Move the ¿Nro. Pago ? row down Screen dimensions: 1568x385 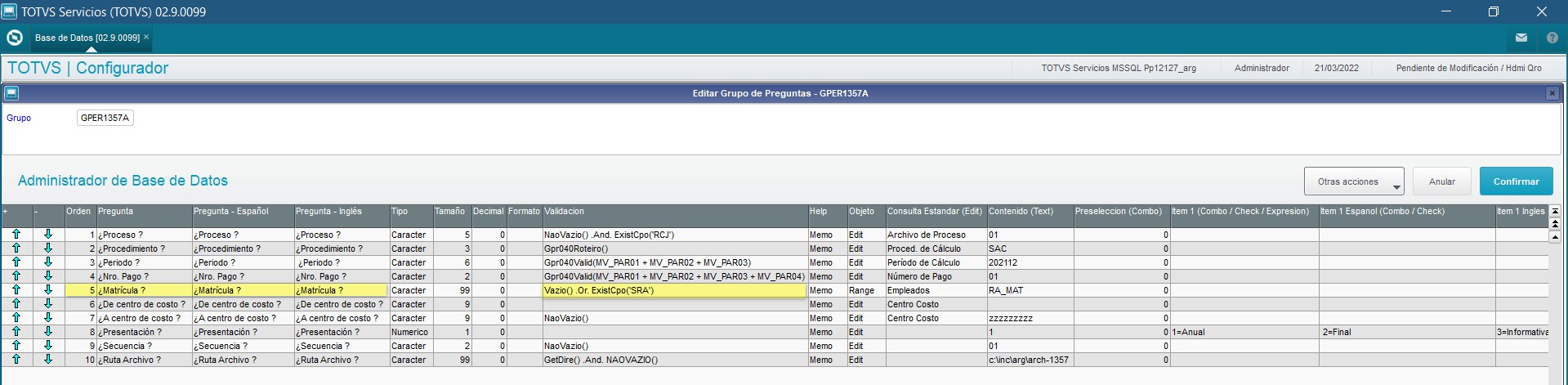pos(48,276)
